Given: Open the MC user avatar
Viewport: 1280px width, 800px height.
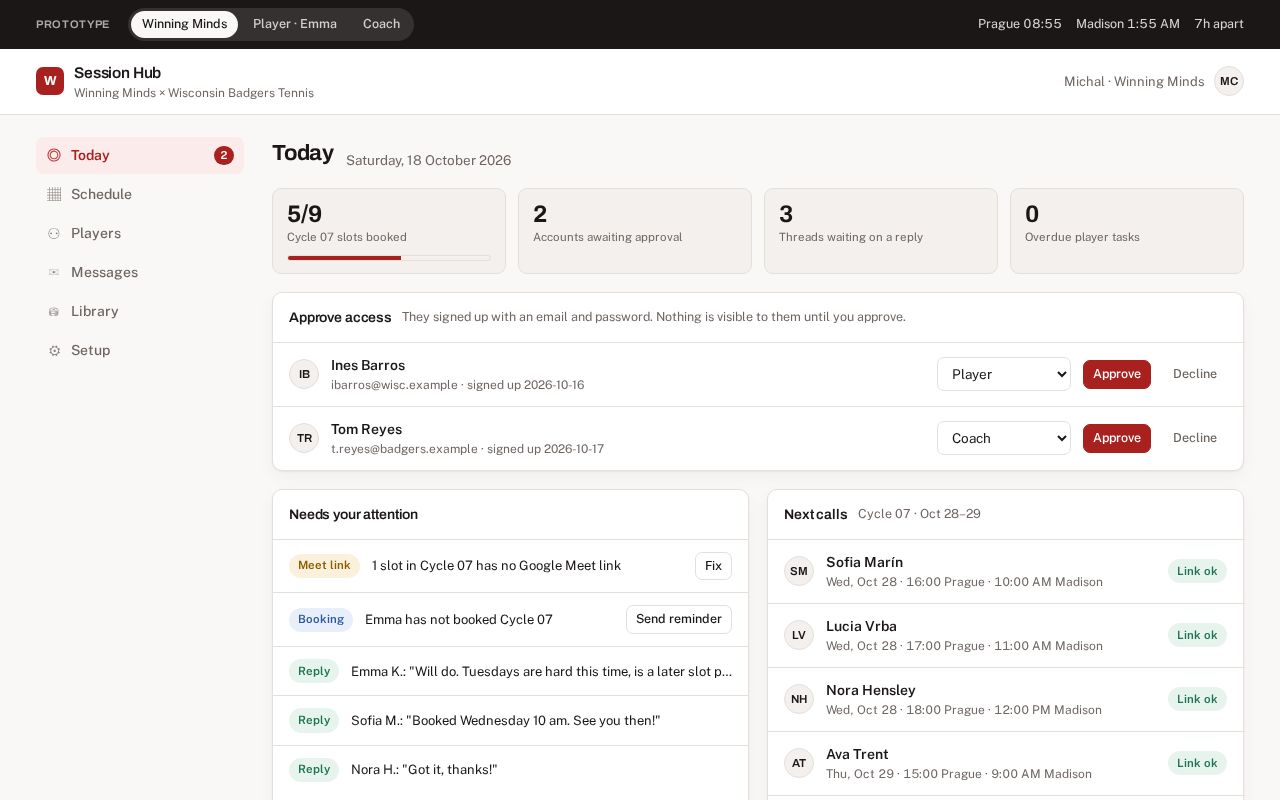Looking at the screenshot, I should pyautogui.click(x=1229, y=81).
